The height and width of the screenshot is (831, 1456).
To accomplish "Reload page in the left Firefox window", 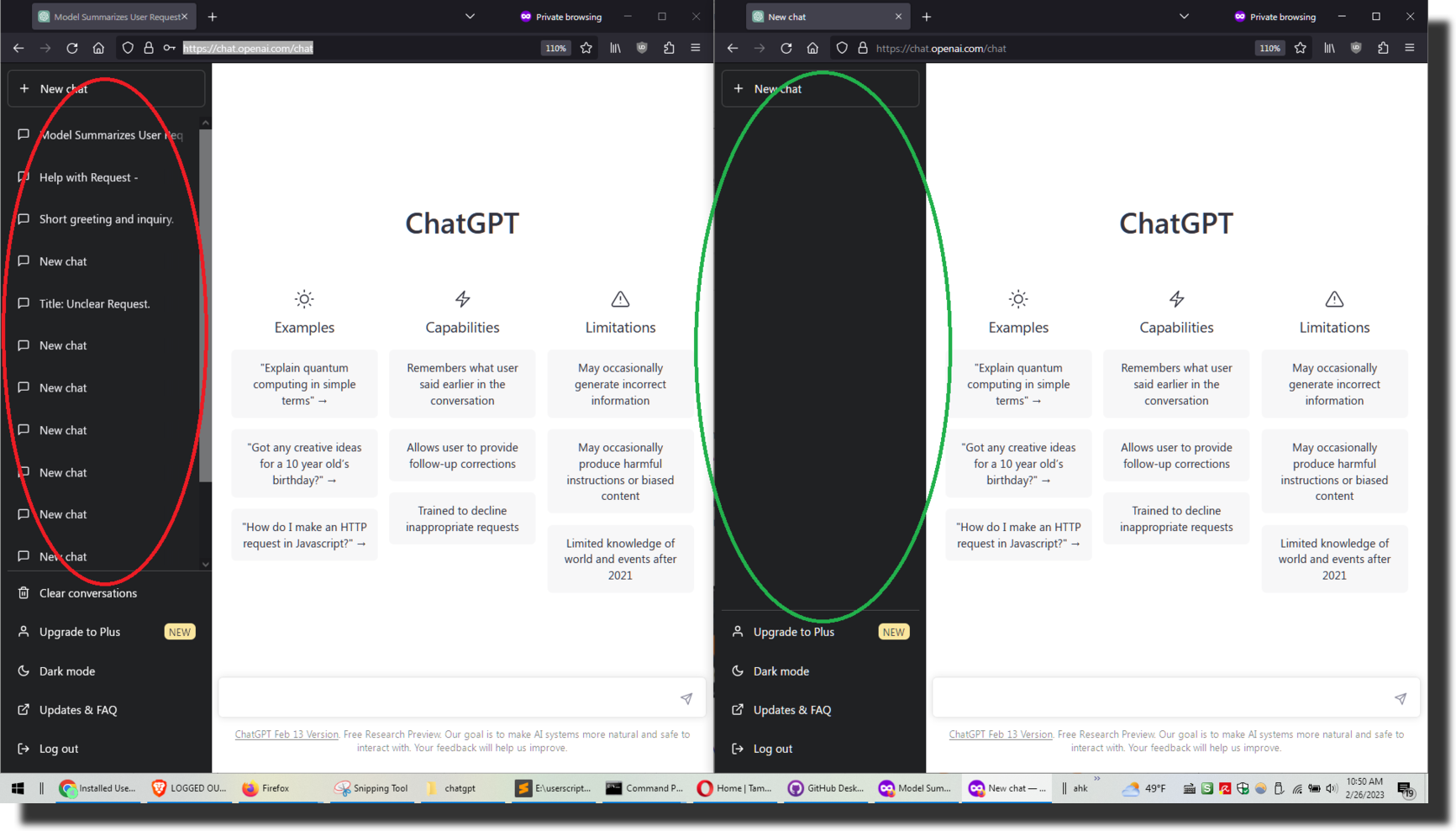I will tap(72, 48).
